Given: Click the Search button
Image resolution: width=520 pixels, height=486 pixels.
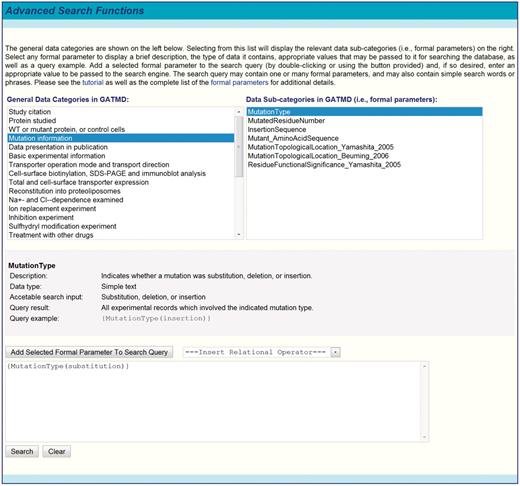Looking at the screenshot, I should (22, 451).
